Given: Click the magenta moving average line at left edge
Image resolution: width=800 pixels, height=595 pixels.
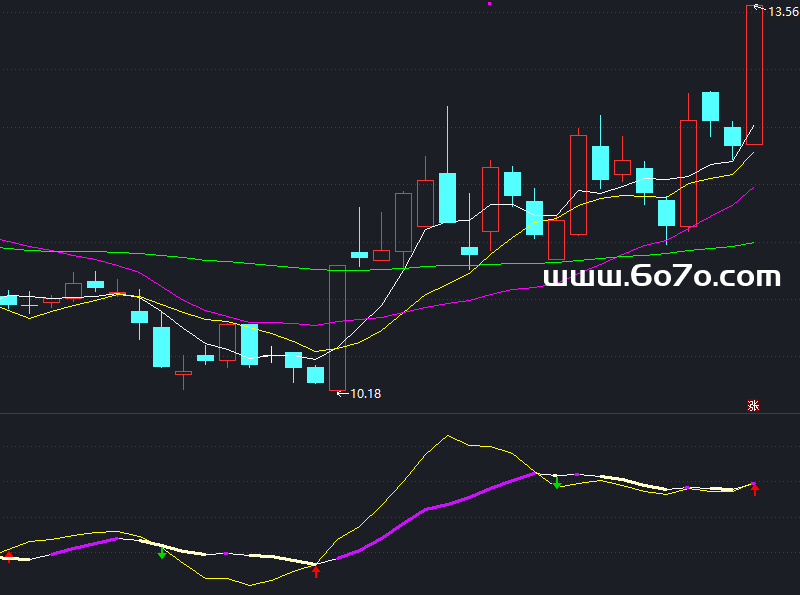Looking at the screenshot, I should tap(10, 242).
